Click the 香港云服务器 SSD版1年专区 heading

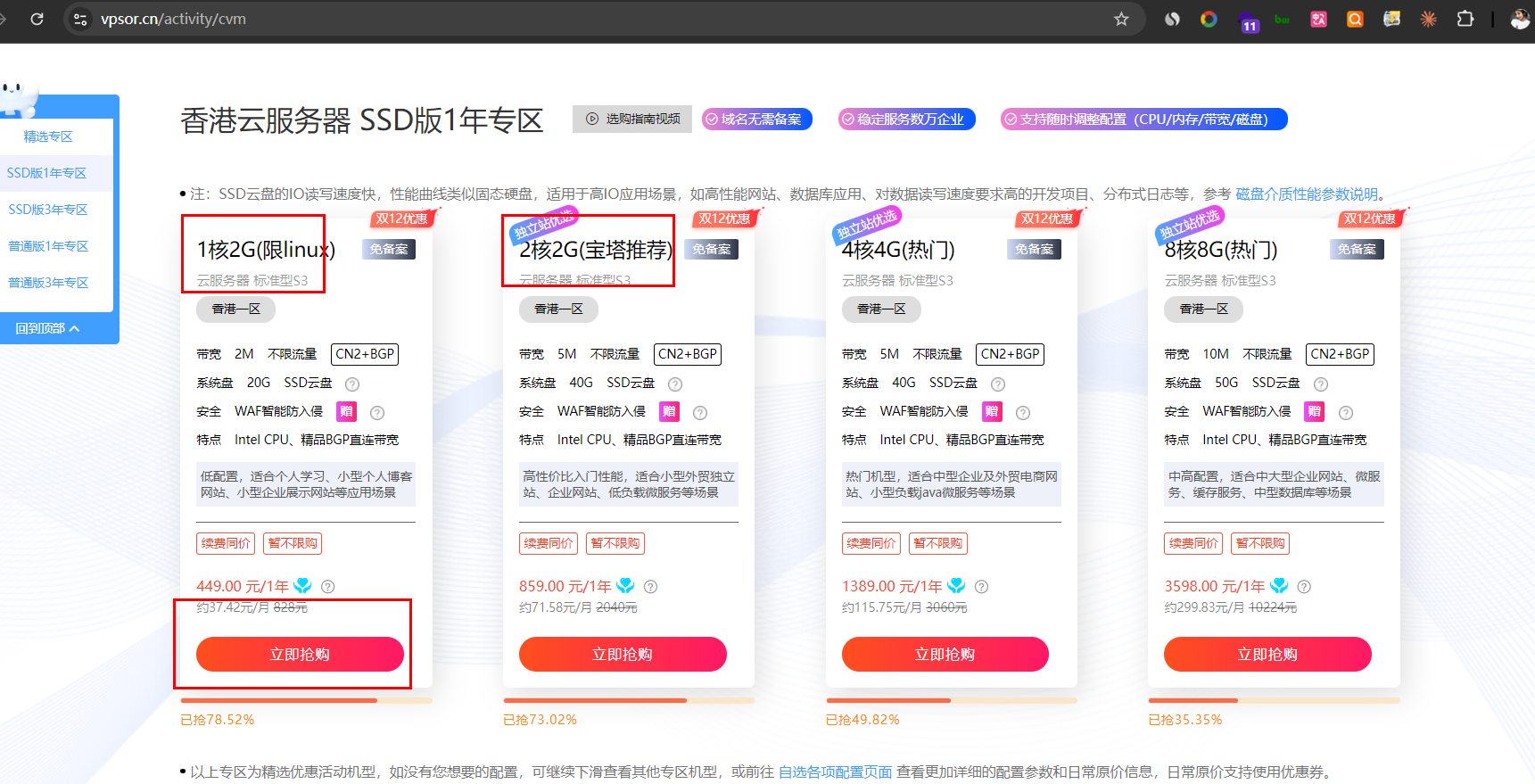click(362, 120)
